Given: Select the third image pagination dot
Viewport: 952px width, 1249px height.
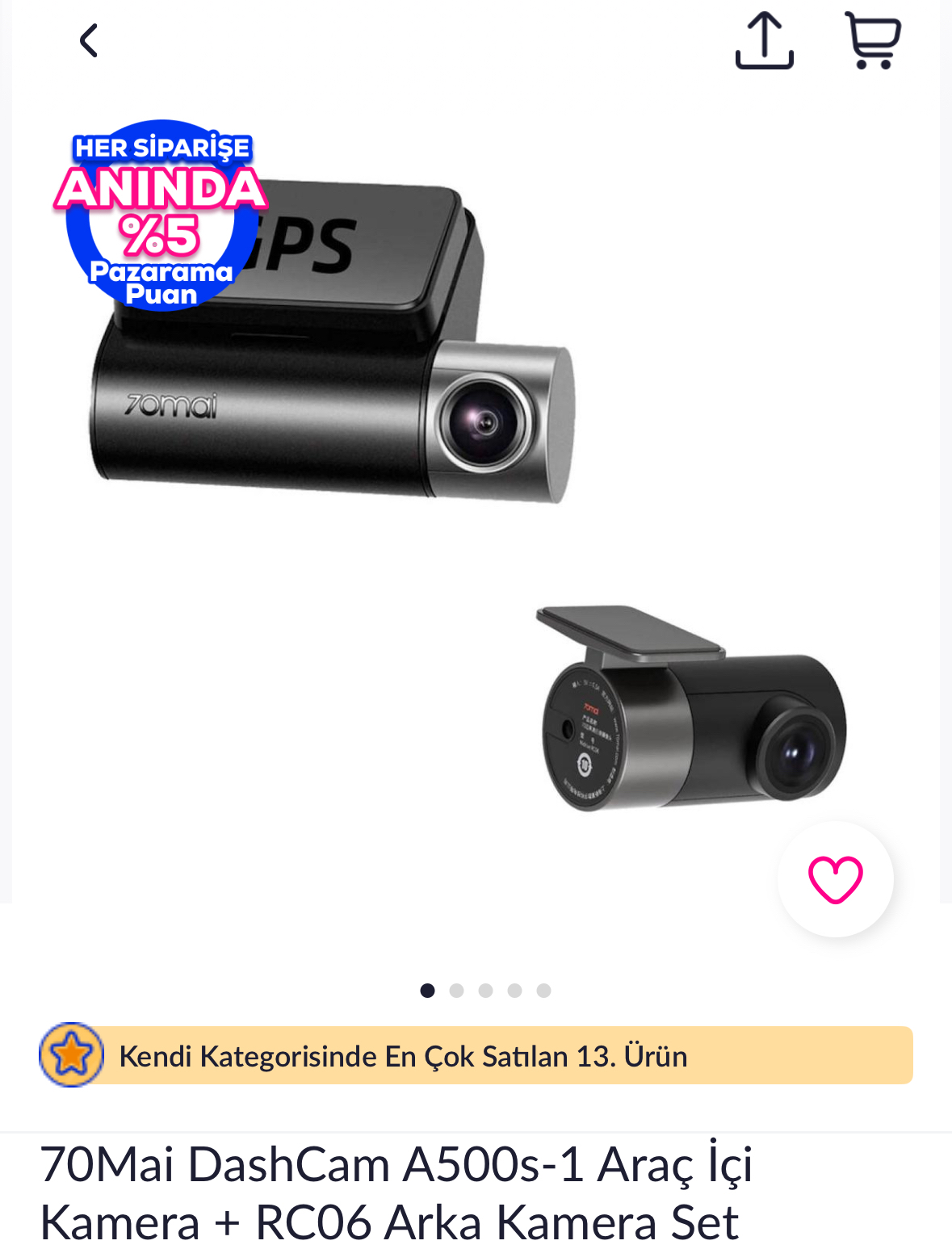Looking at the screenshot, I should pos(486,991).
